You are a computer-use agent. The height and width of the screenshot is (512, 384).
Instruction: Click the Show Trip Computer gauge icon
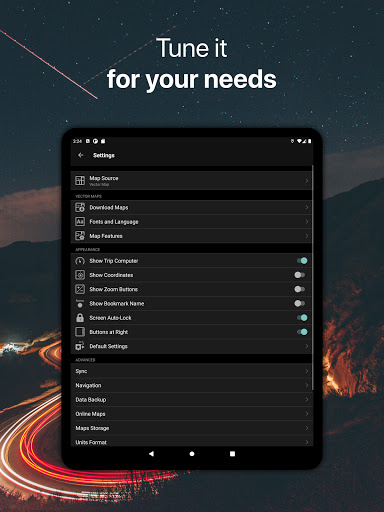tap(80, 261)
